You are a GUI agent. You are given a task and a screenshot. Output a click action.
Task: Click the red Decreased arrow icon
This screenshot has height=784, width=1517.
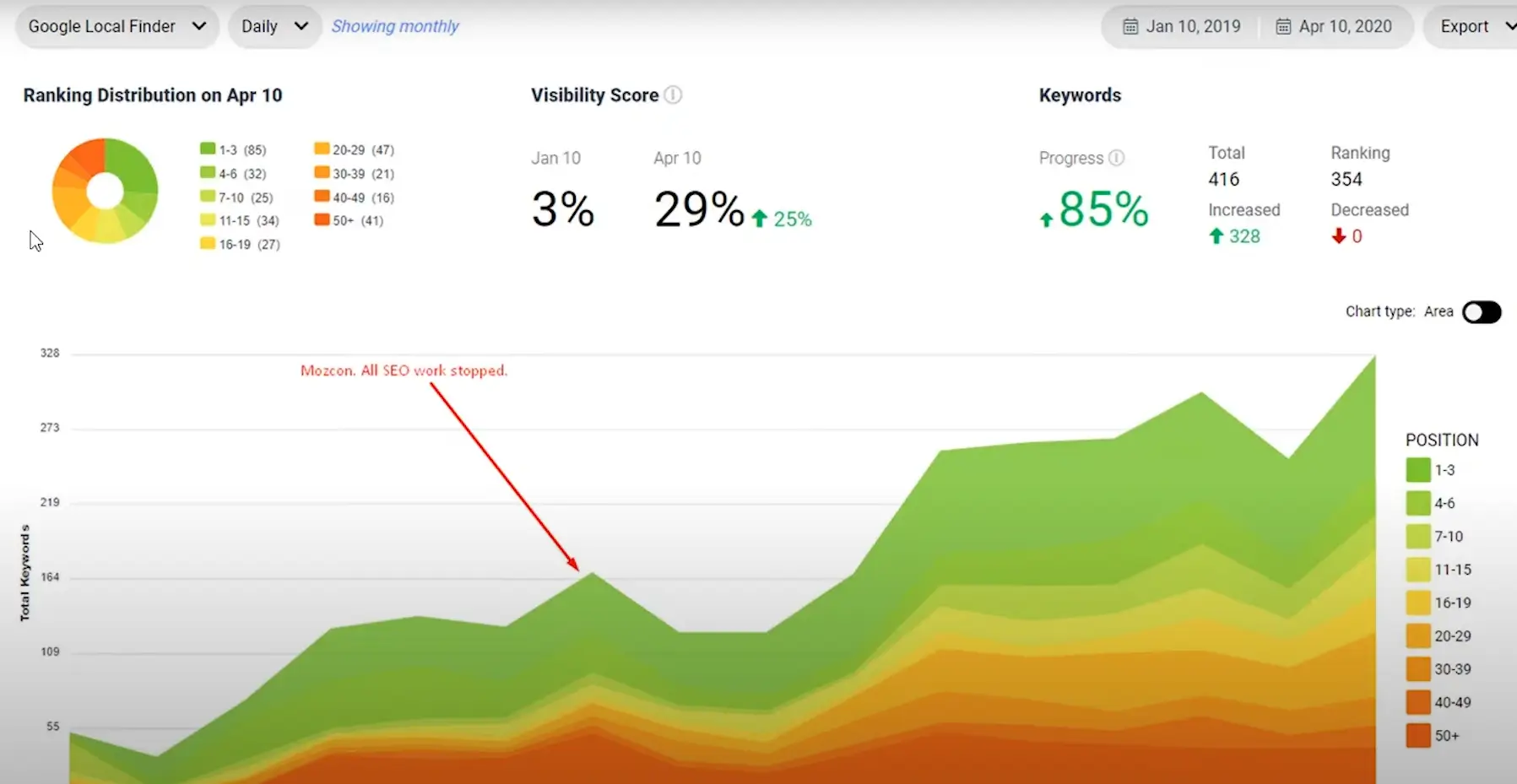(1339, 237)
